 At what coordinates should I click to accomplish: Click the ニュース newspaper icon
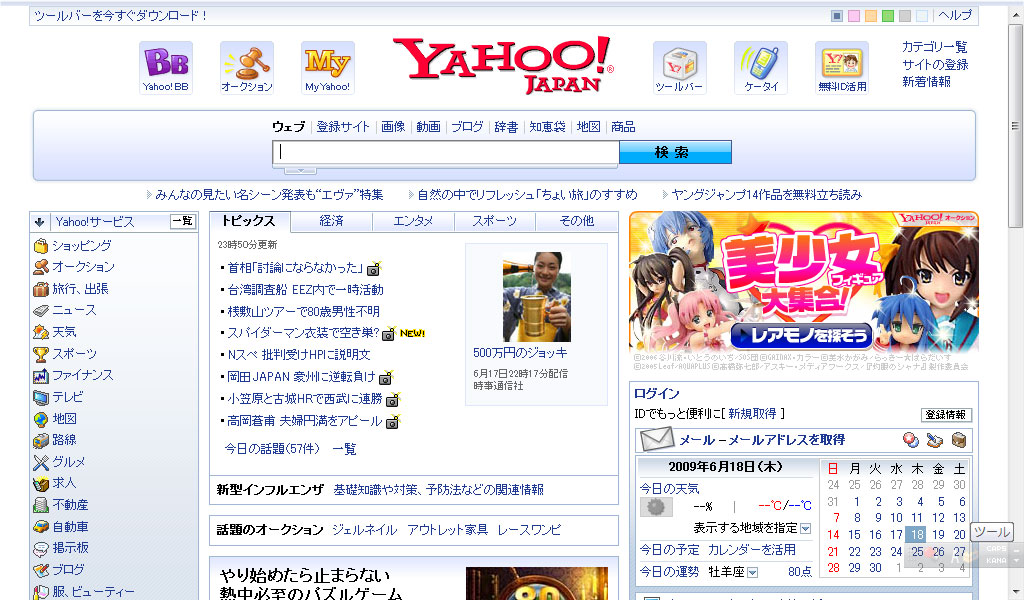(x=41, y=310)
